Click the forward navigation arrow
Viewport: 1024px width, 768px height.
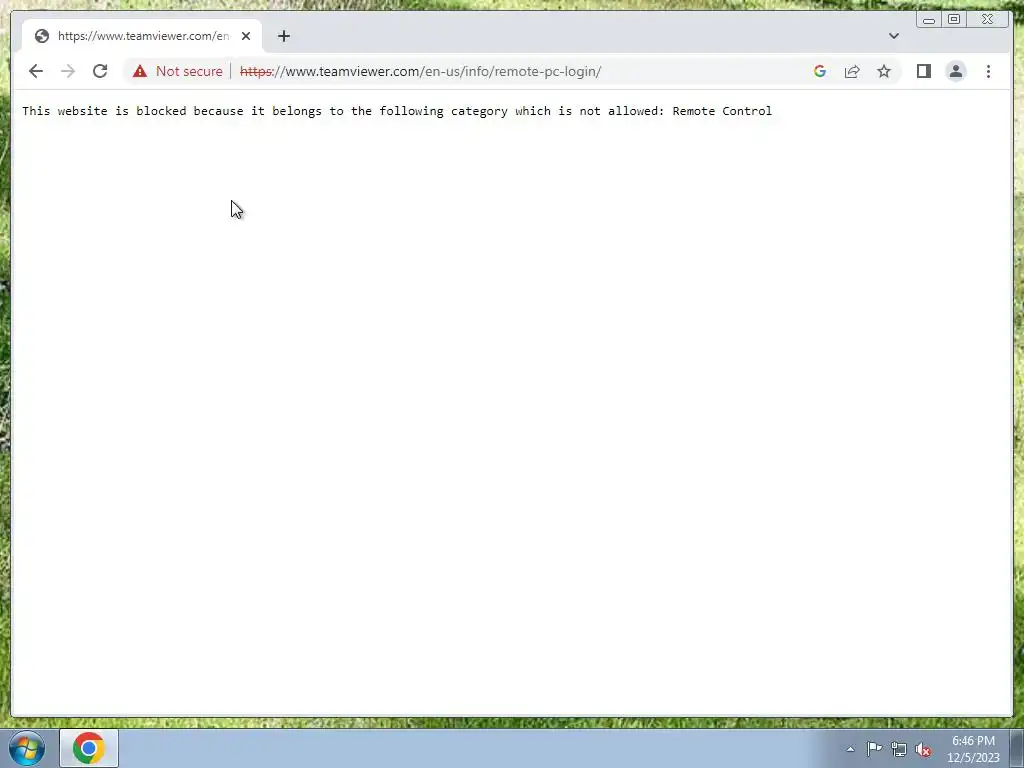coord(68,71)
